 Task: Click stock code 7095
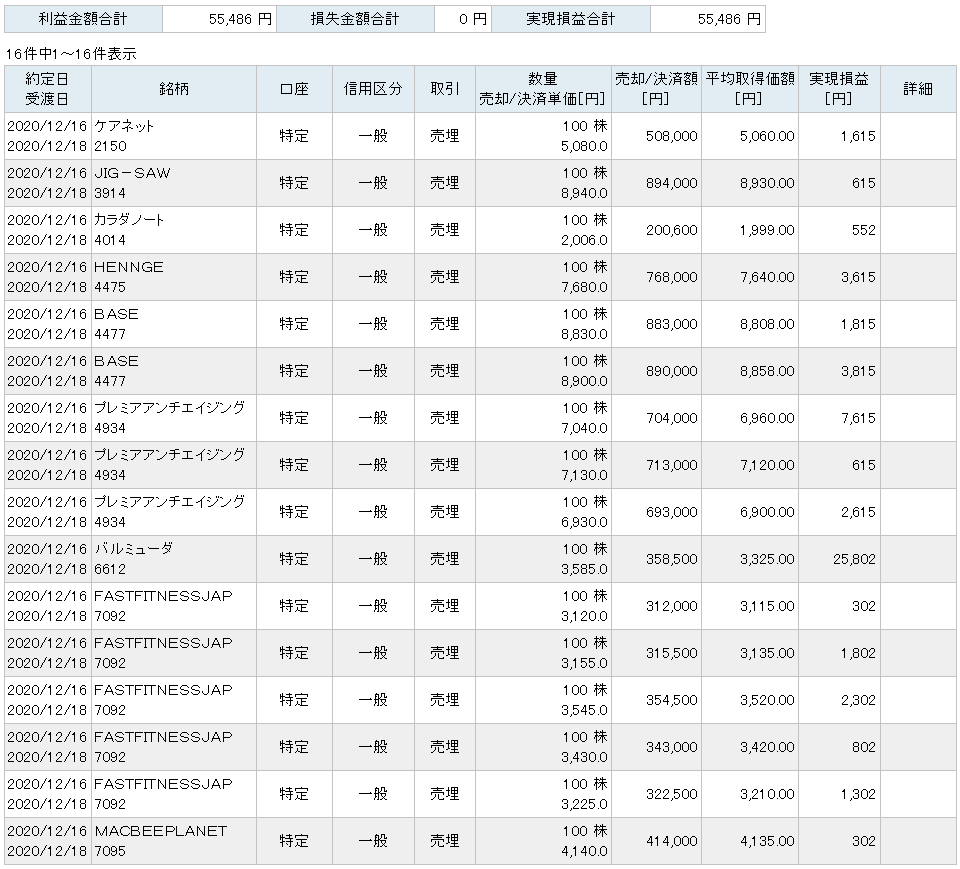[x=110, y=851]
